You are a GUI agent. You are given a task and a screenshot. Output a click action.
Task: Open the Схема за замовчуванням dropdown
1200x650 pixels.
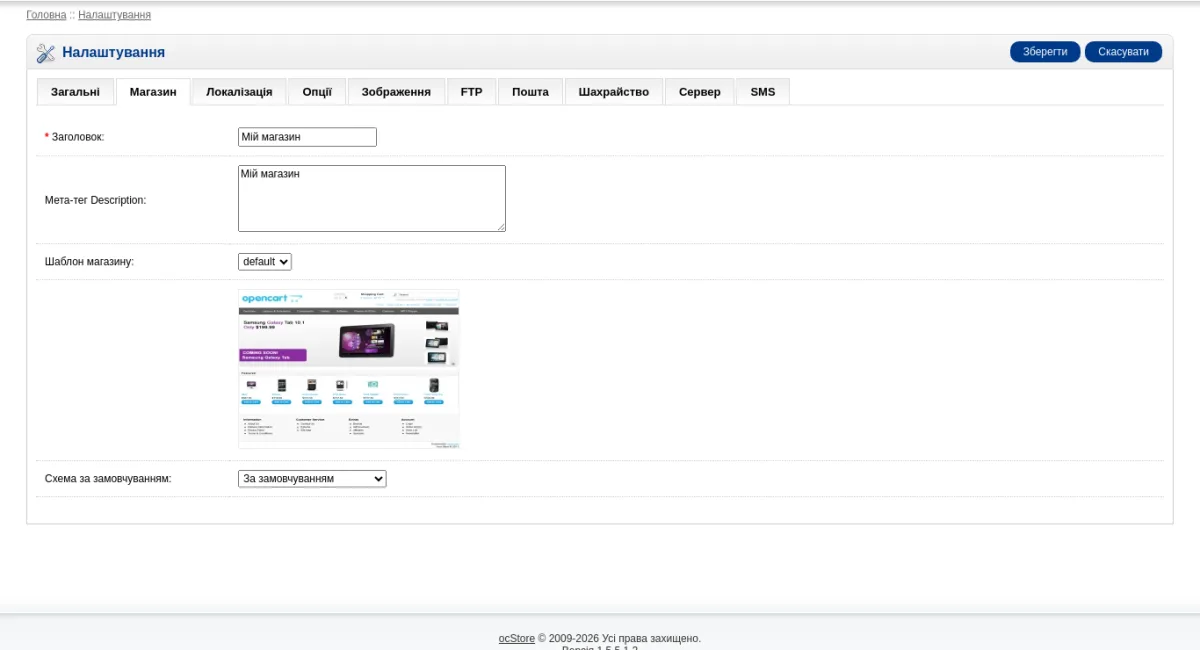(312, 479)
